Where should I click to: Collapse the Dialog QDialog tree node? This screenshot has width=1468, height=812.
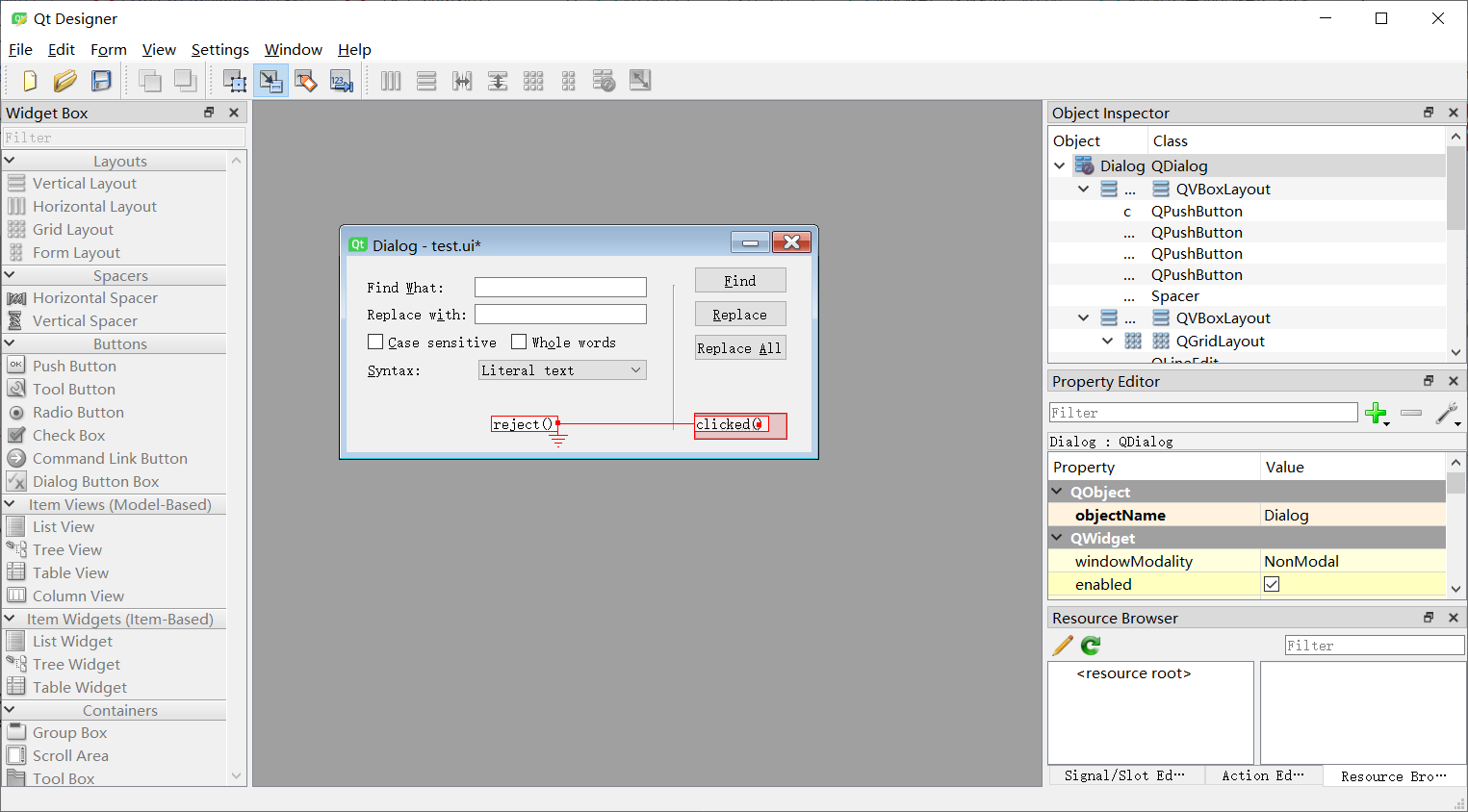(x=1060, y=165)
